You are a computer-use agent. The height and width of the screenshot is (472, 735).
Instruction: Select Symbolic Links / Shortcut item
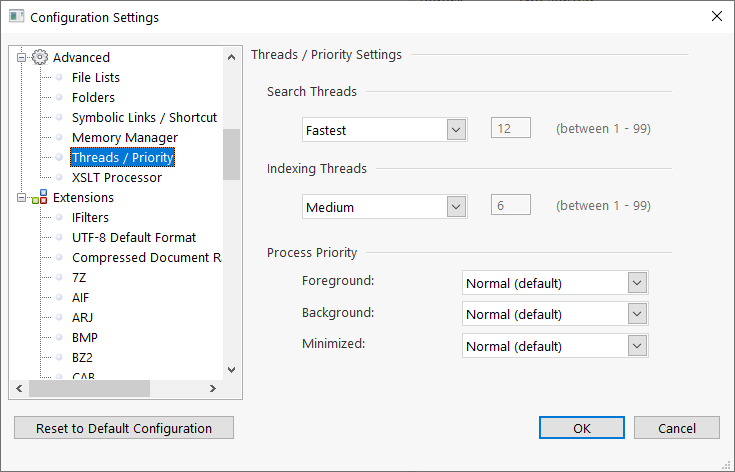[x=144, y=118]
